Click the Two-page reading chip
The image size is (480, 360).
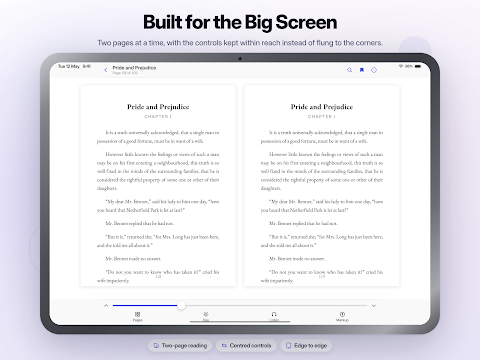(x=180, y=346)
